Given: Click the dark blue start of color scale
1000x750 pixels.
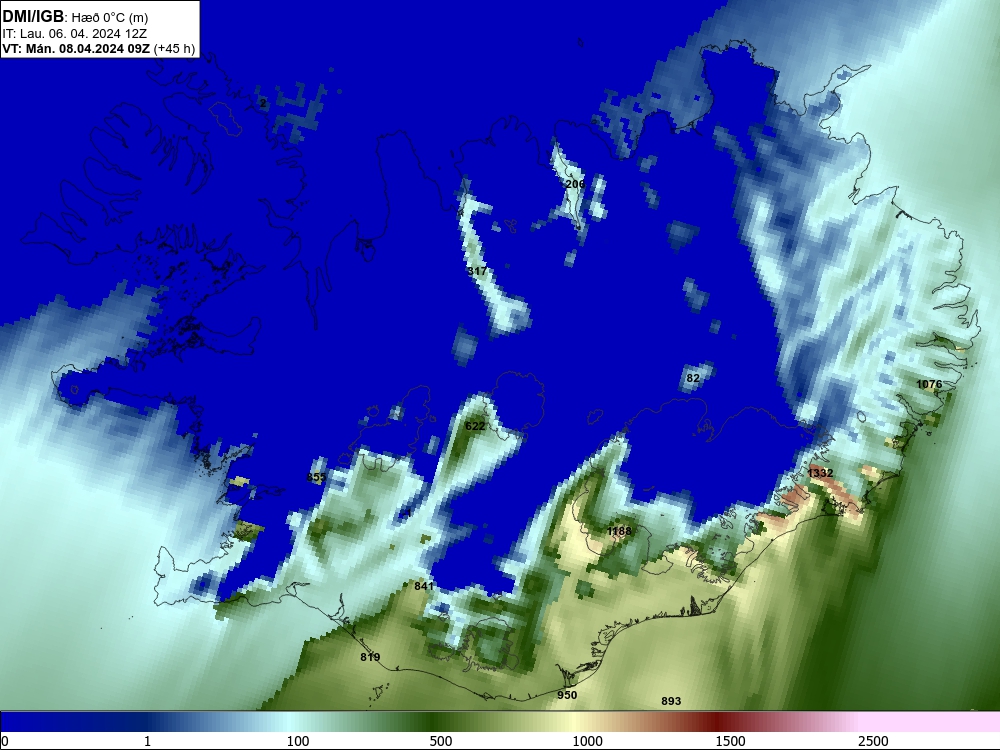Looking at the screenshot, I should pyautogui.click(x=38, y=722).
